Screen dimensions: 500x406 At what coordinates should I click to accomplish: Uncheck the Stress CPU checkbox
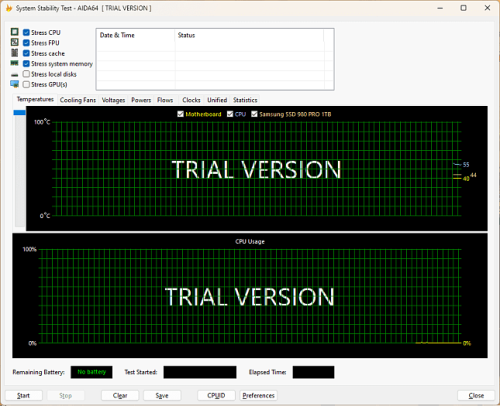[26, 33]
